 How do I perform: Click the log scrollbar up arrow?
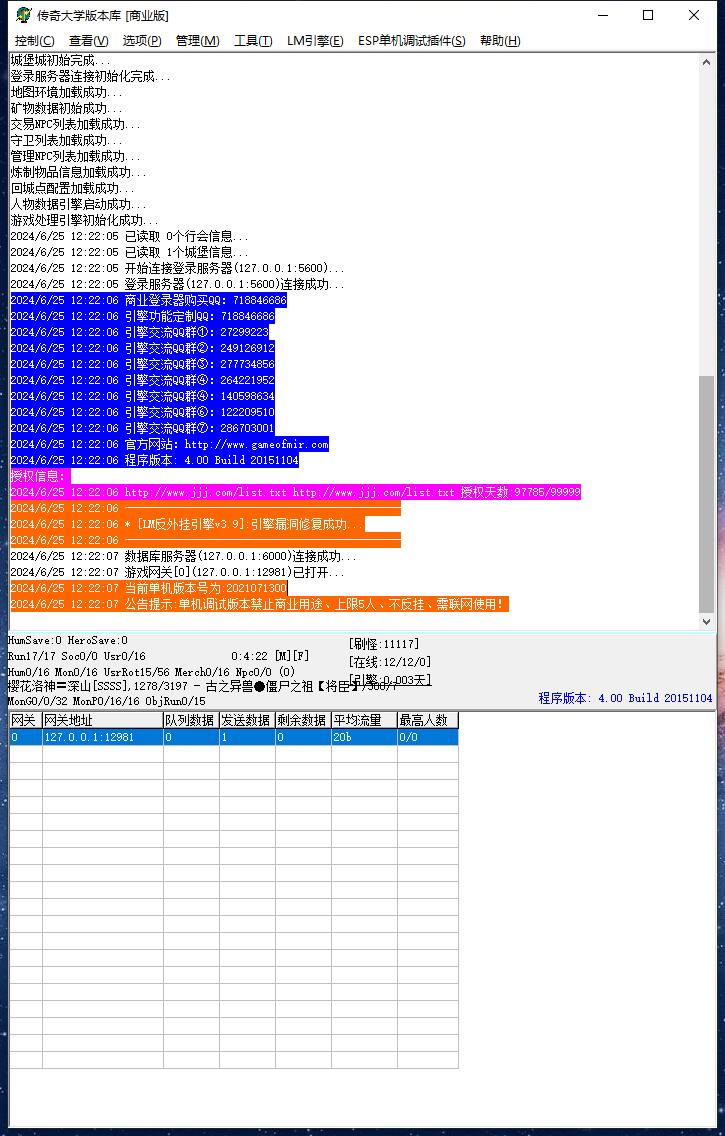click(707, 61)
